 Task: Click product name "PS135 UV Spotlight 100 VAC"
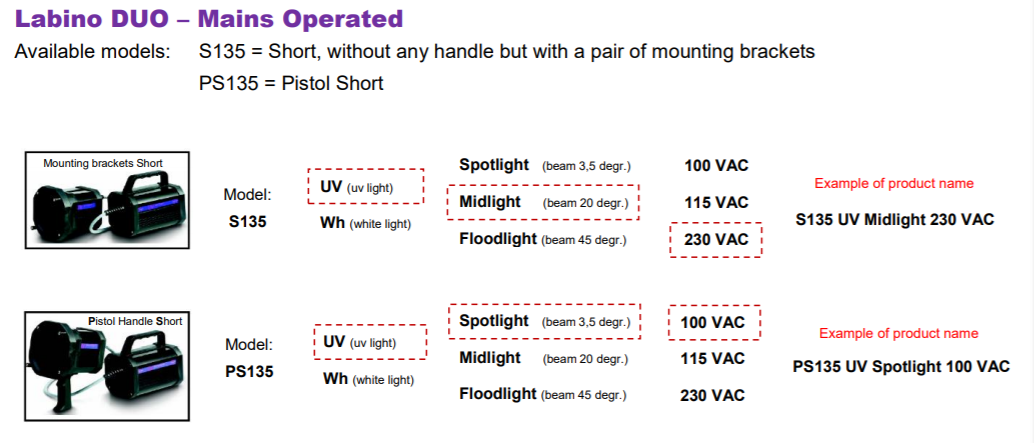coord(900,367)
